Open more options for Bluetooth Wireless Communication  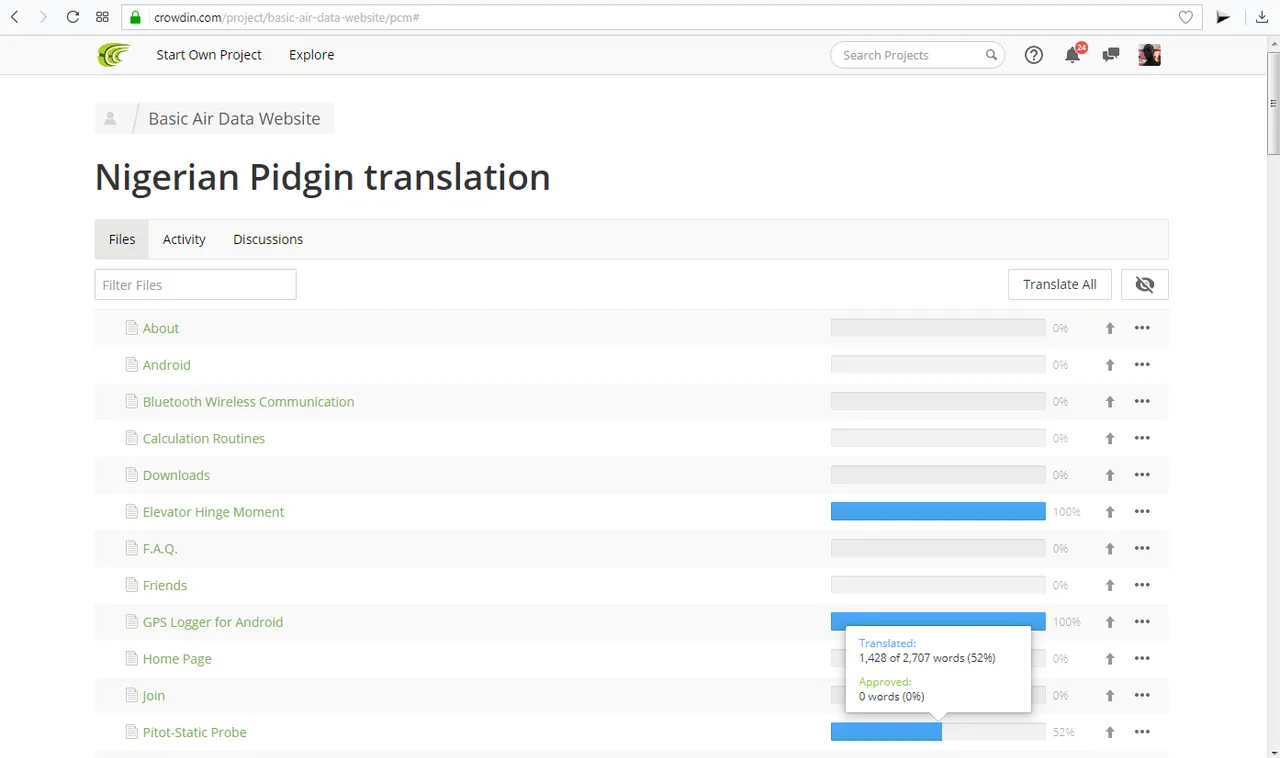1142,402
